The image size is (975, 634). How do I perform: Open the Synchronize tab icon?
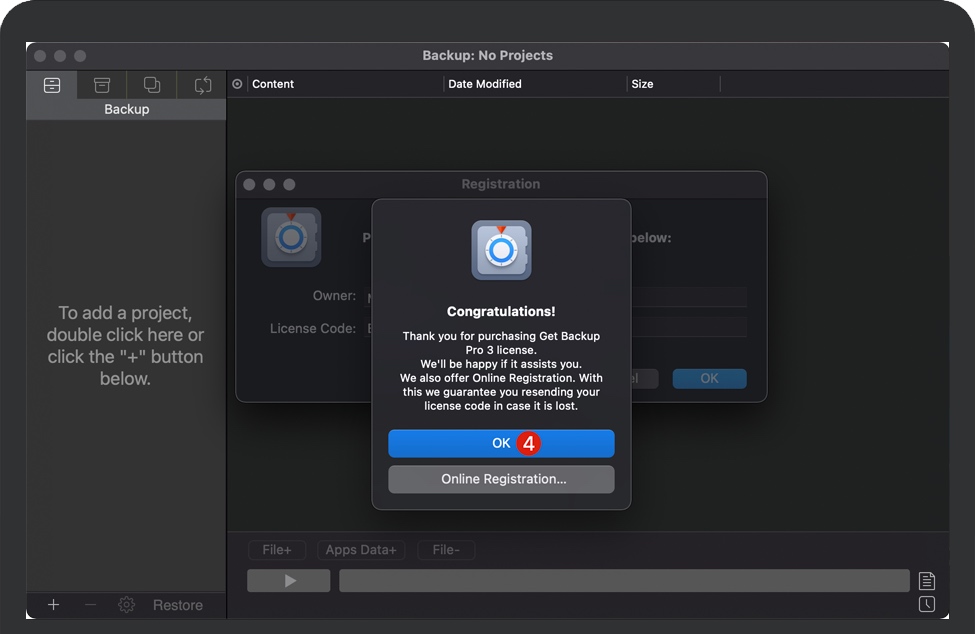pos(203,85)
